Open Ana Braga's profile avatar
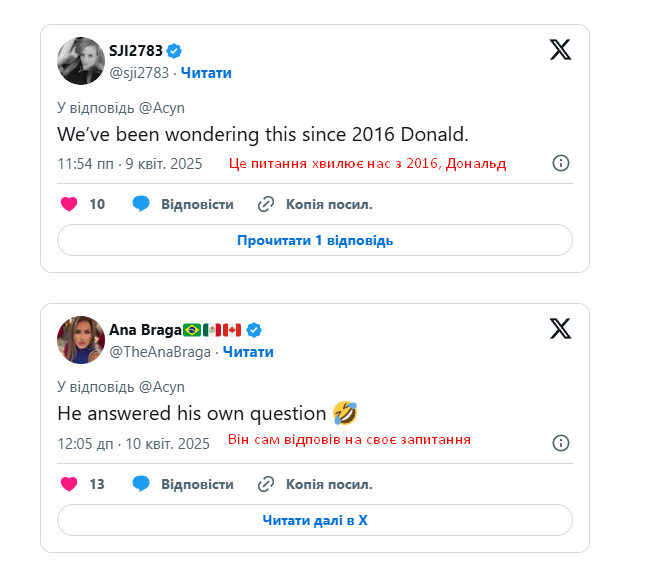The width and height of the screenshot is (665, 579). [80, 340]
